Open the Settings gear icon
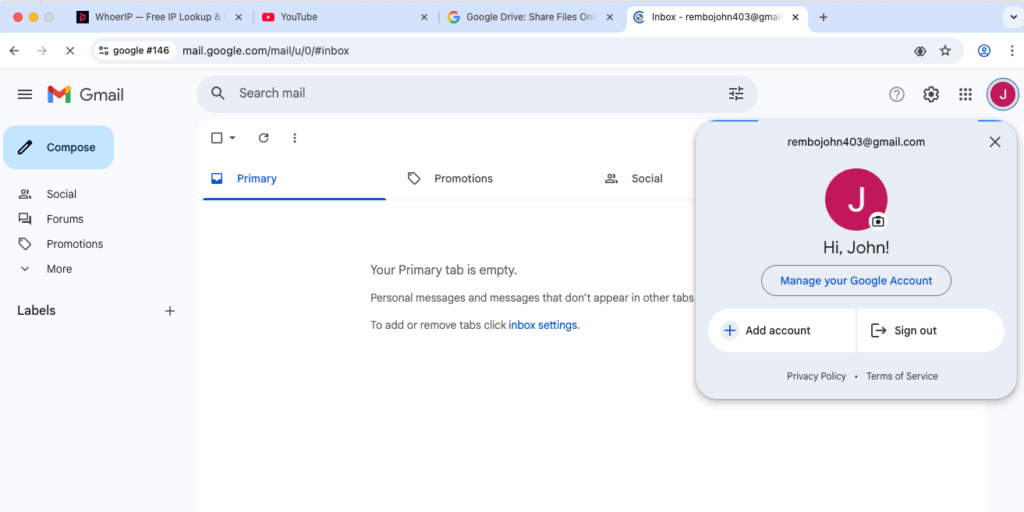Screen dimensions: 1024x512 (931, 95)
